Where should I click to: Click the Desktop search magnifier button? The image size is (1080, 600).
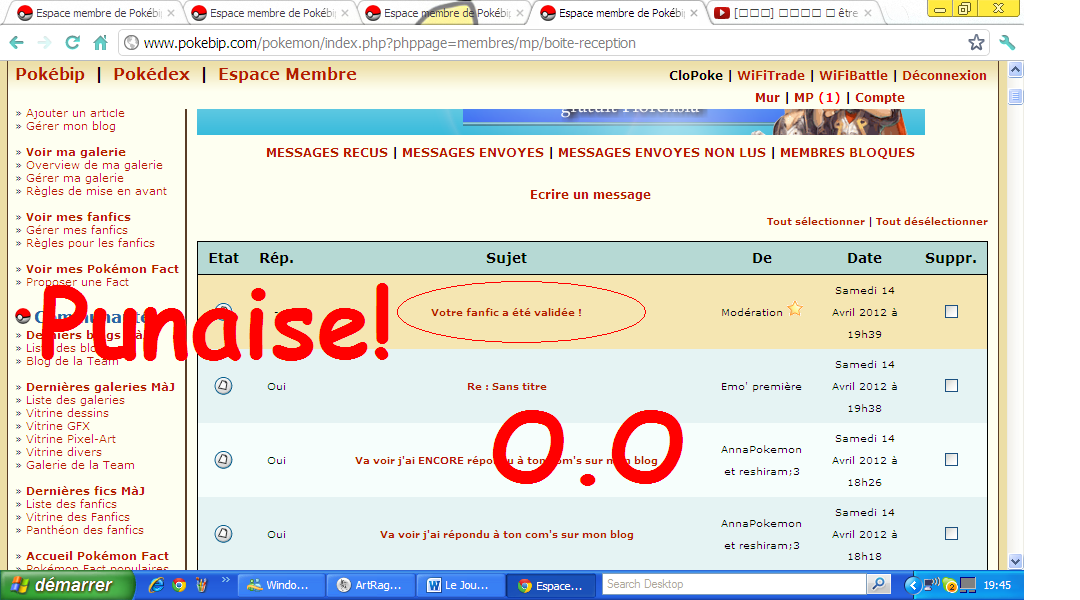click(878, 584)
